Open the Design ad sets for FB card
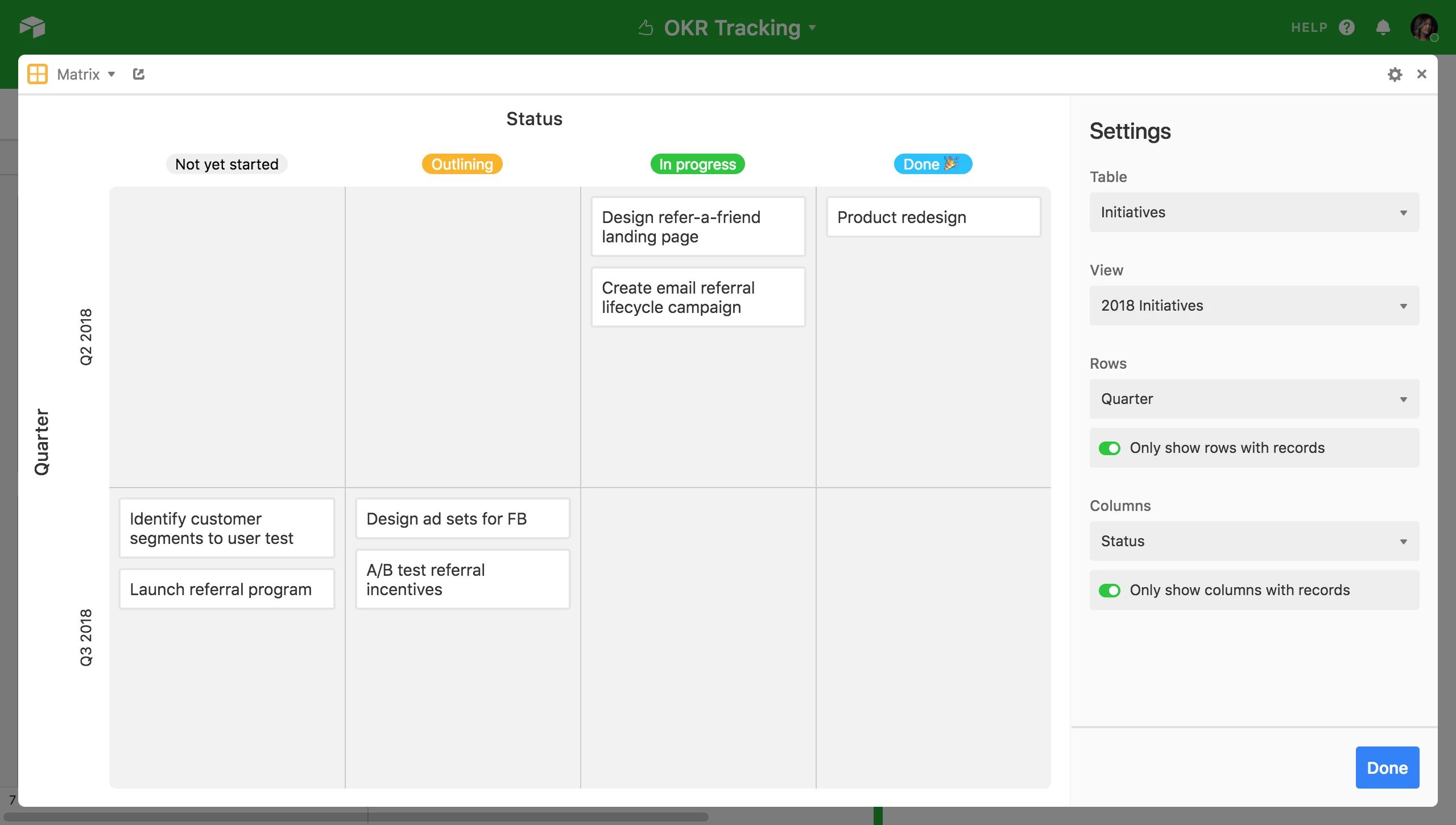The width and height of the screenshot is (1456, 825). tap(463, 518)
